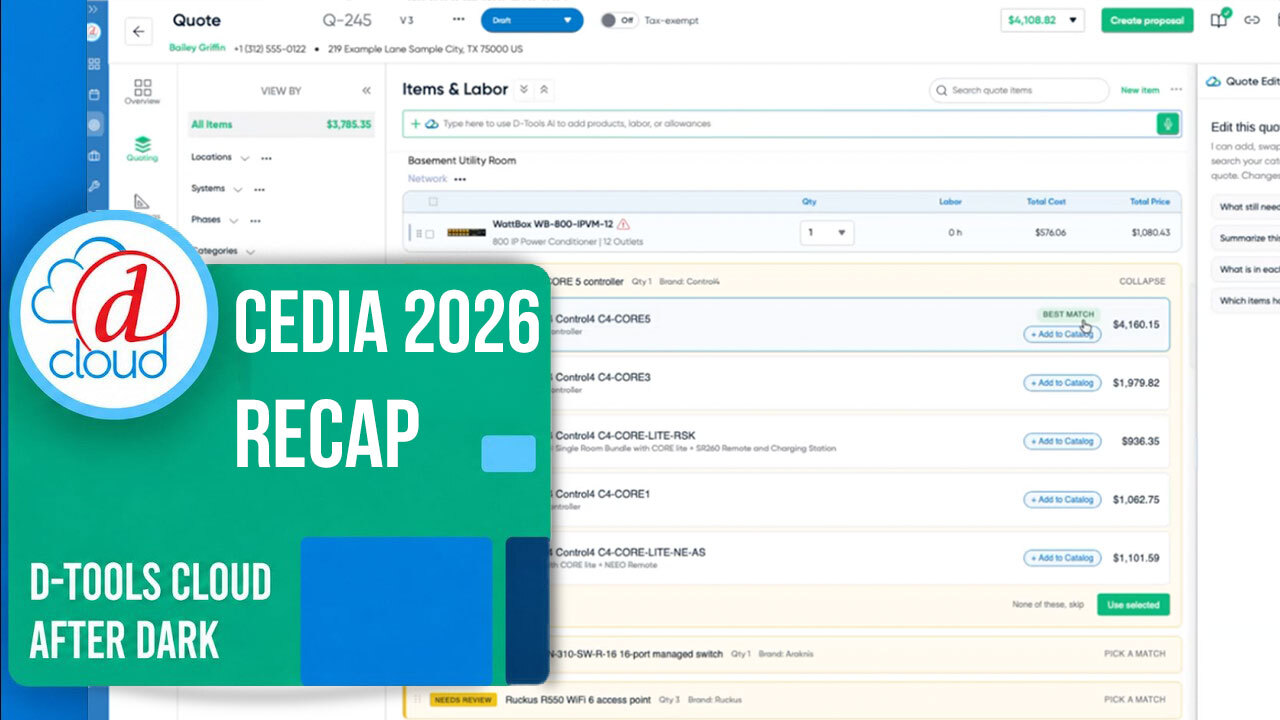Image resolution: width=1280 pixels, height=720 pixels.
Task: Open more options next to New item
Action: pyautogui.click(x=1176, y=90)
